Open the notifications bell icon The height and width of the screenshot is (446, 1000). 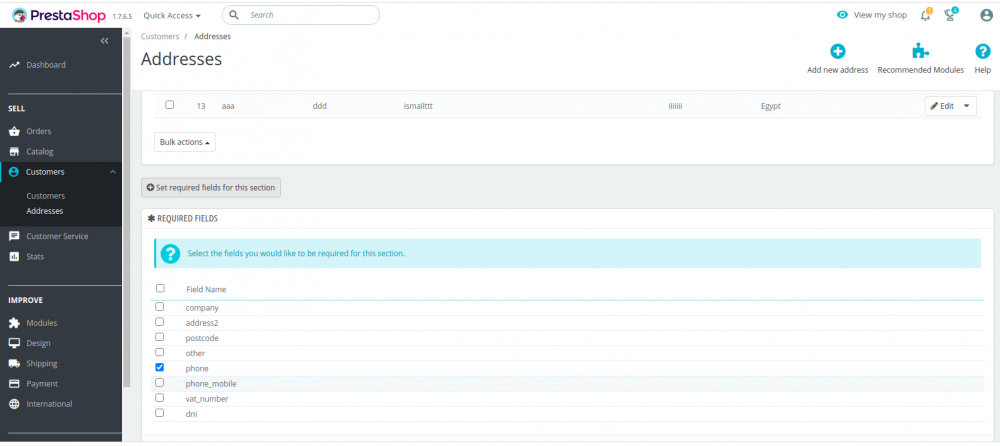tap(925, 15)
